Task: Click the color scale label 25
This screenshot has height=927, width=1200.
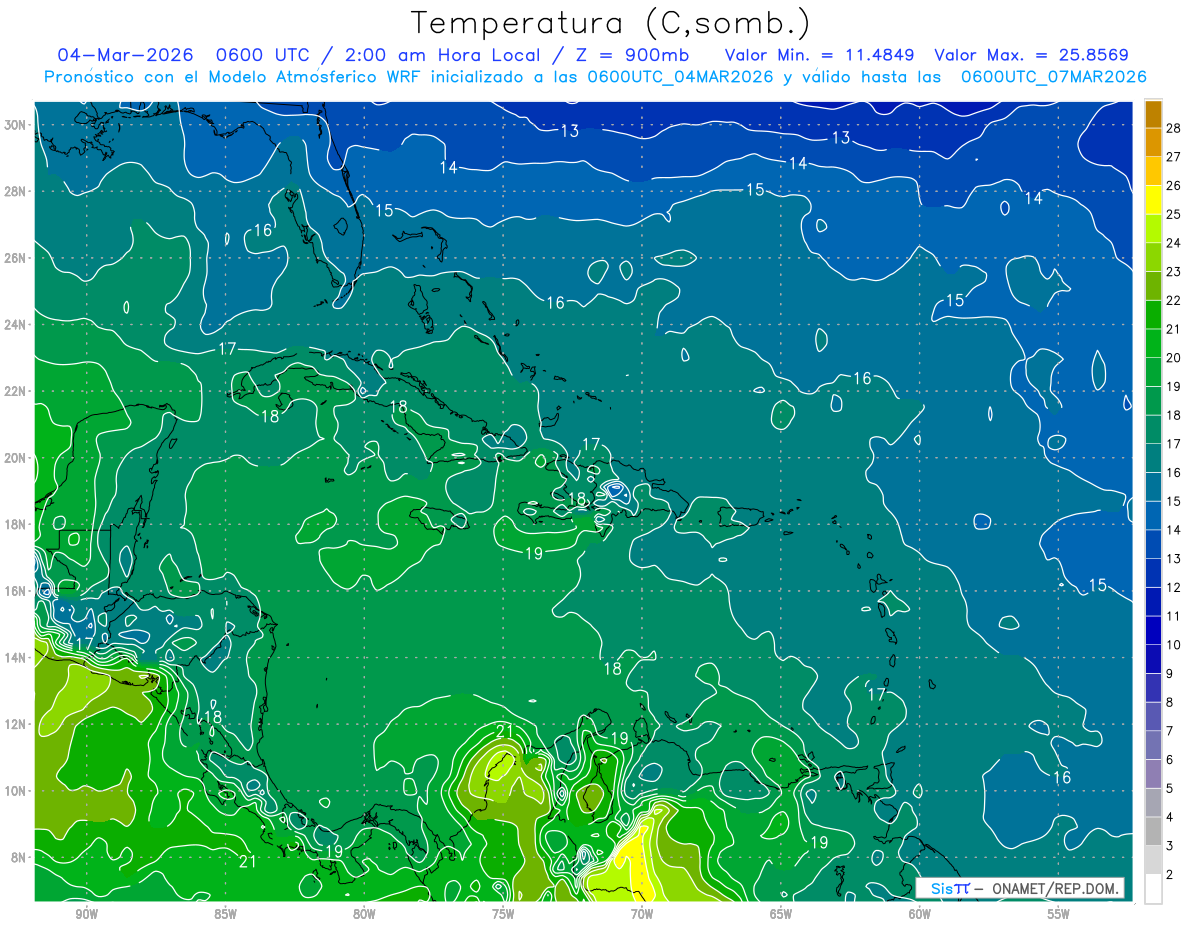Action: click(x=1174, y=213)
